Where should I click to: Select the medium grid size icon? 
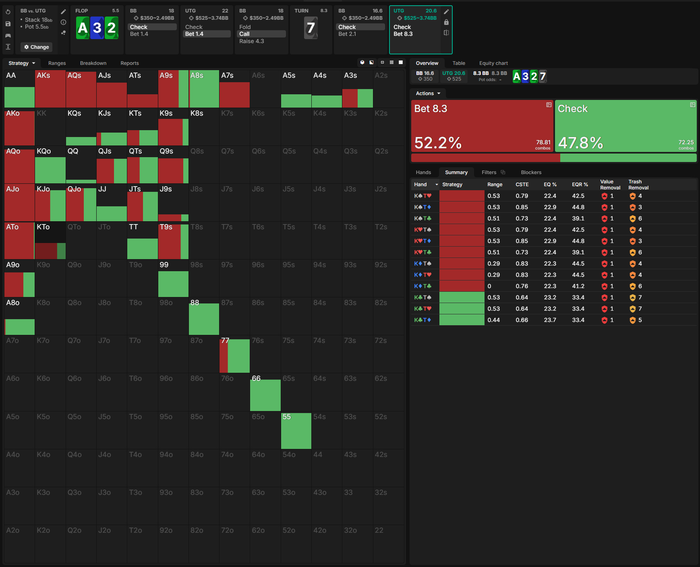392,63
